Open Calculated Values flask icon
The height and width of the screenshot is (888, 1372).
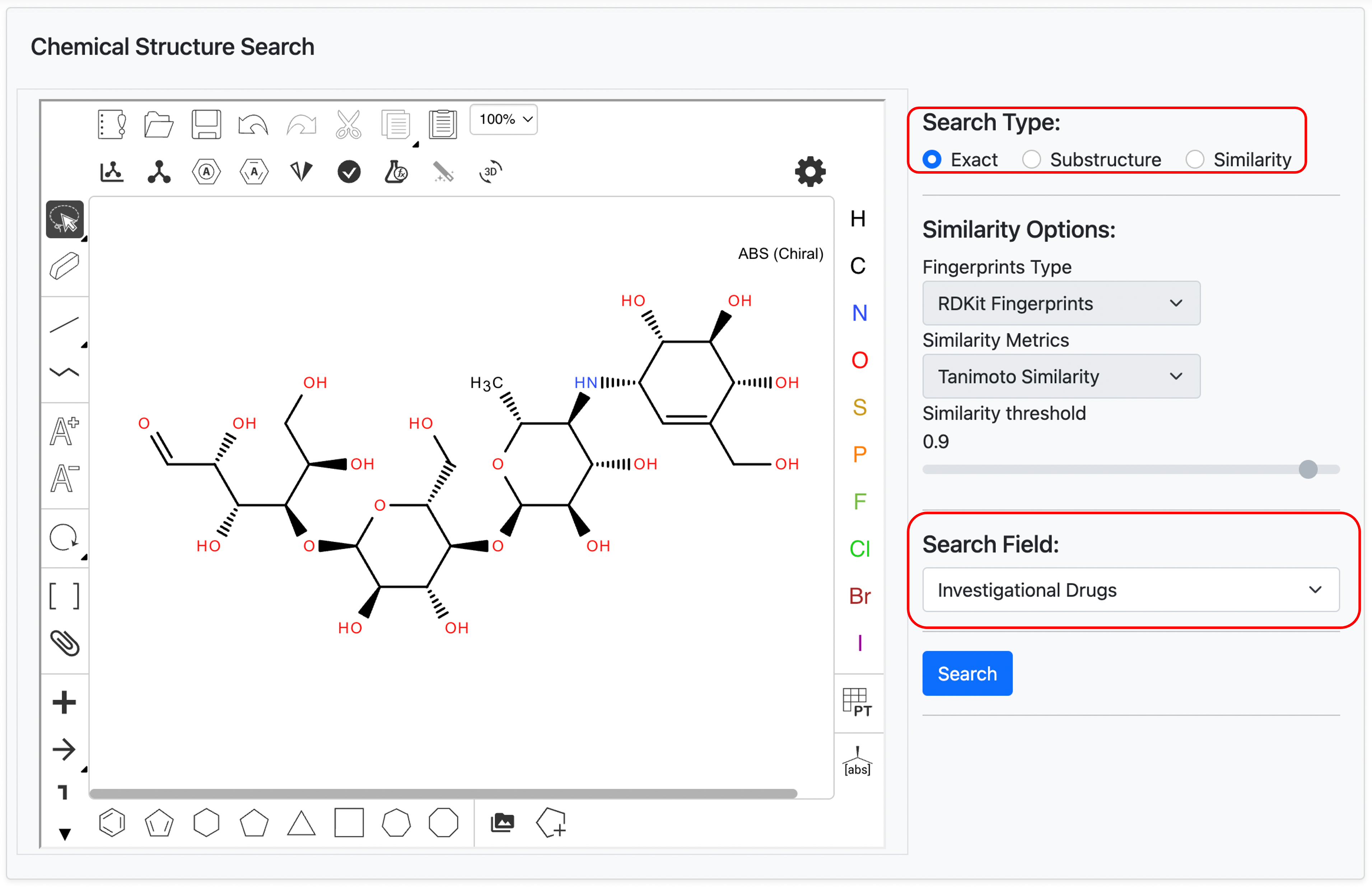tap(396, 172)
